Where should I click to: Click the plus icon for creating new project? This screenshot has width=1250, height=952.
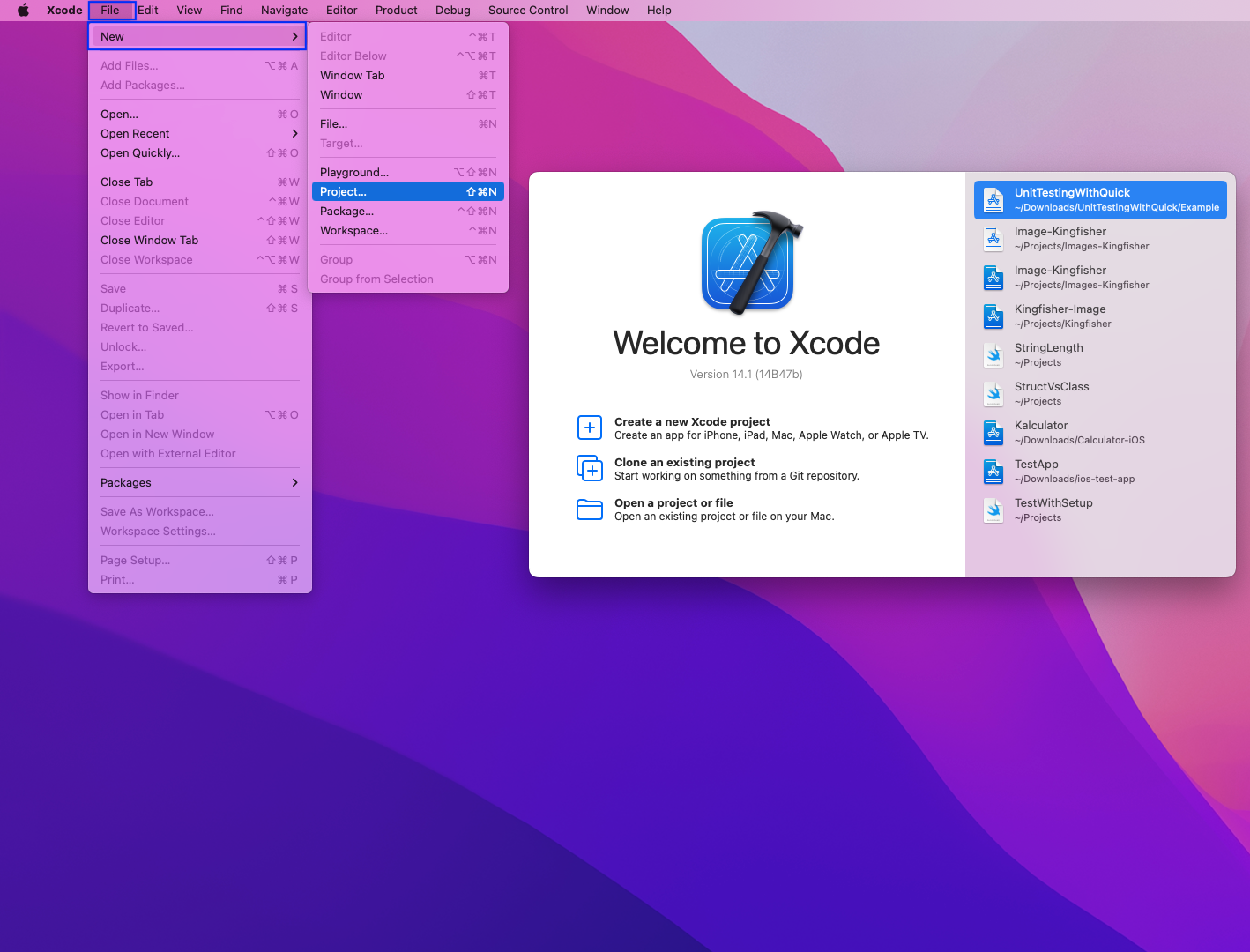pyautogui.click(x=590, y=428)
